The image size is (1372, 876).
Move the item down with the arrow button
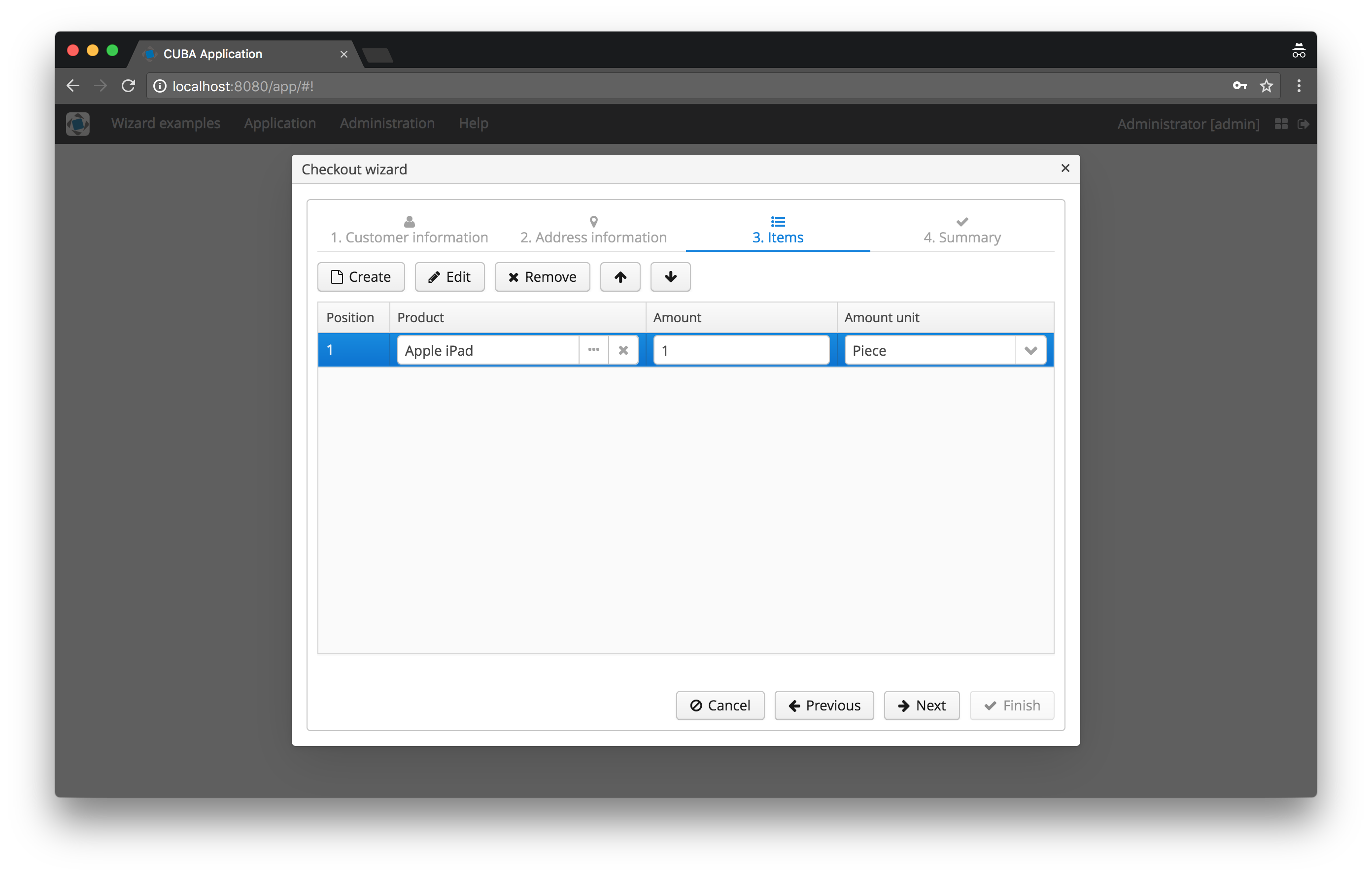point(670,277)
